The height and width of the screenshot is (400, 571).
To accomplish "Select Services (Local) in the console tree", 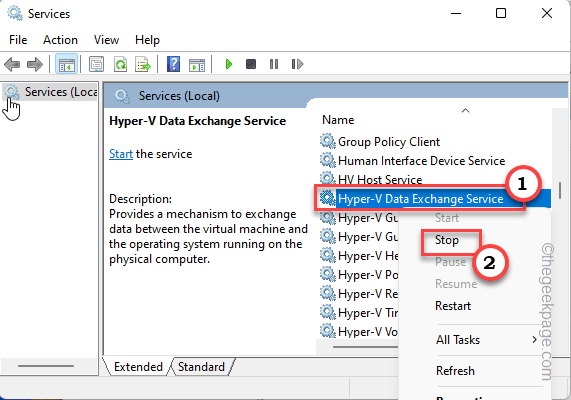I will [x=50, y=92].
